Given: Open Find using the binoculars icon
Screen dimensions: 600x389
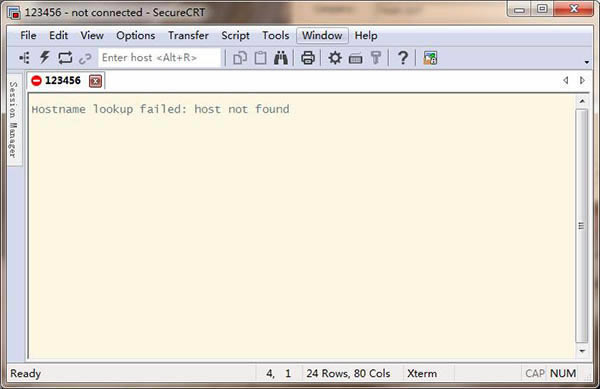Looking at the screenshot, I should pos(281,58).
